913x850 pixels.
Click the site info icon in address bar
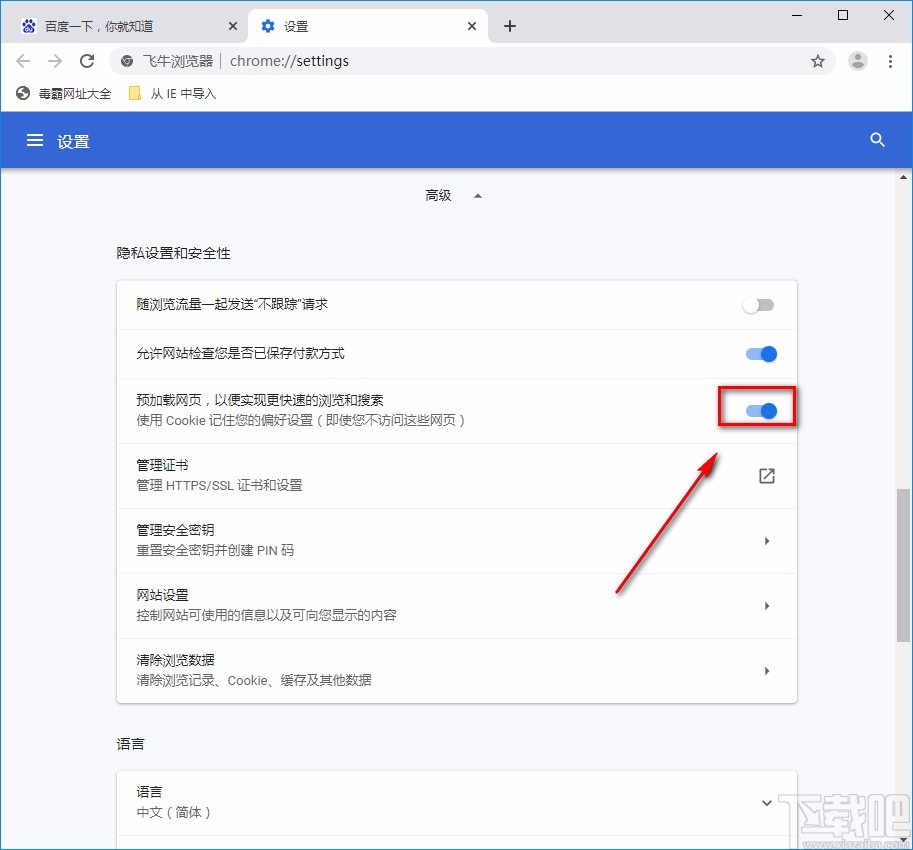point(126,60)
